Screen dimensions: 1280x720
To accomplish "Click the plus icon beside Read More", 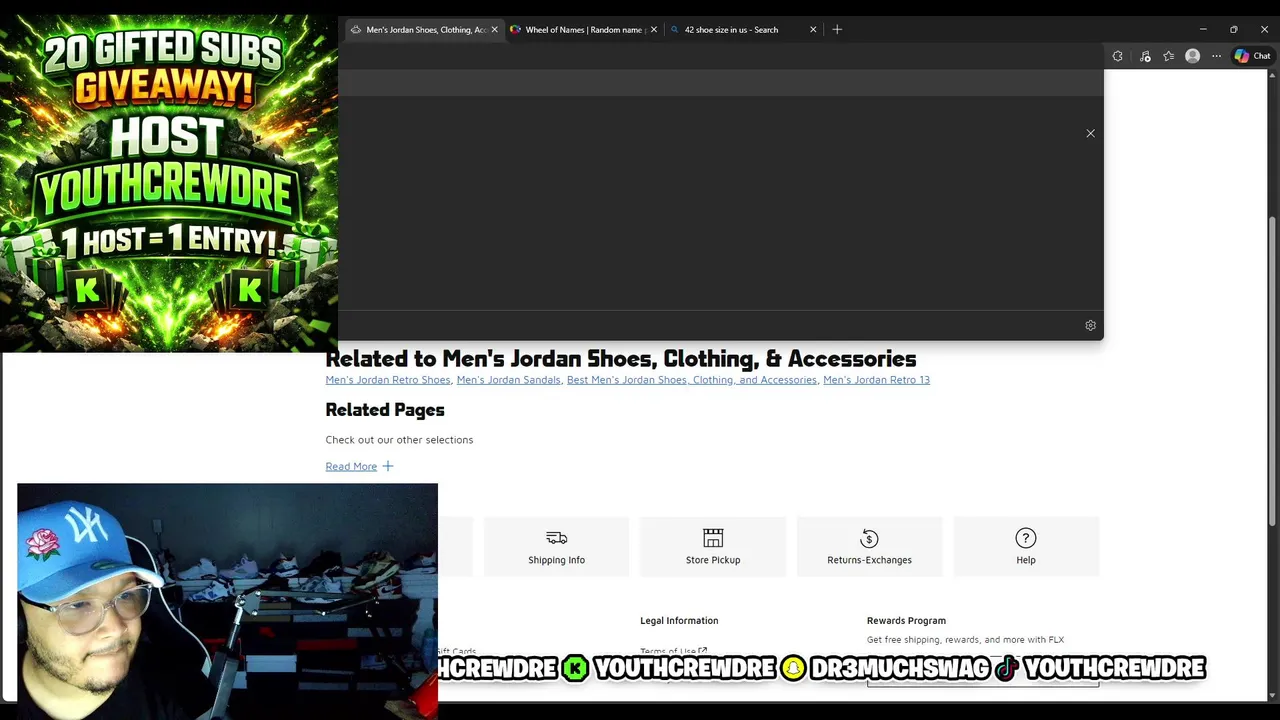I will click(x=388, y=466).
